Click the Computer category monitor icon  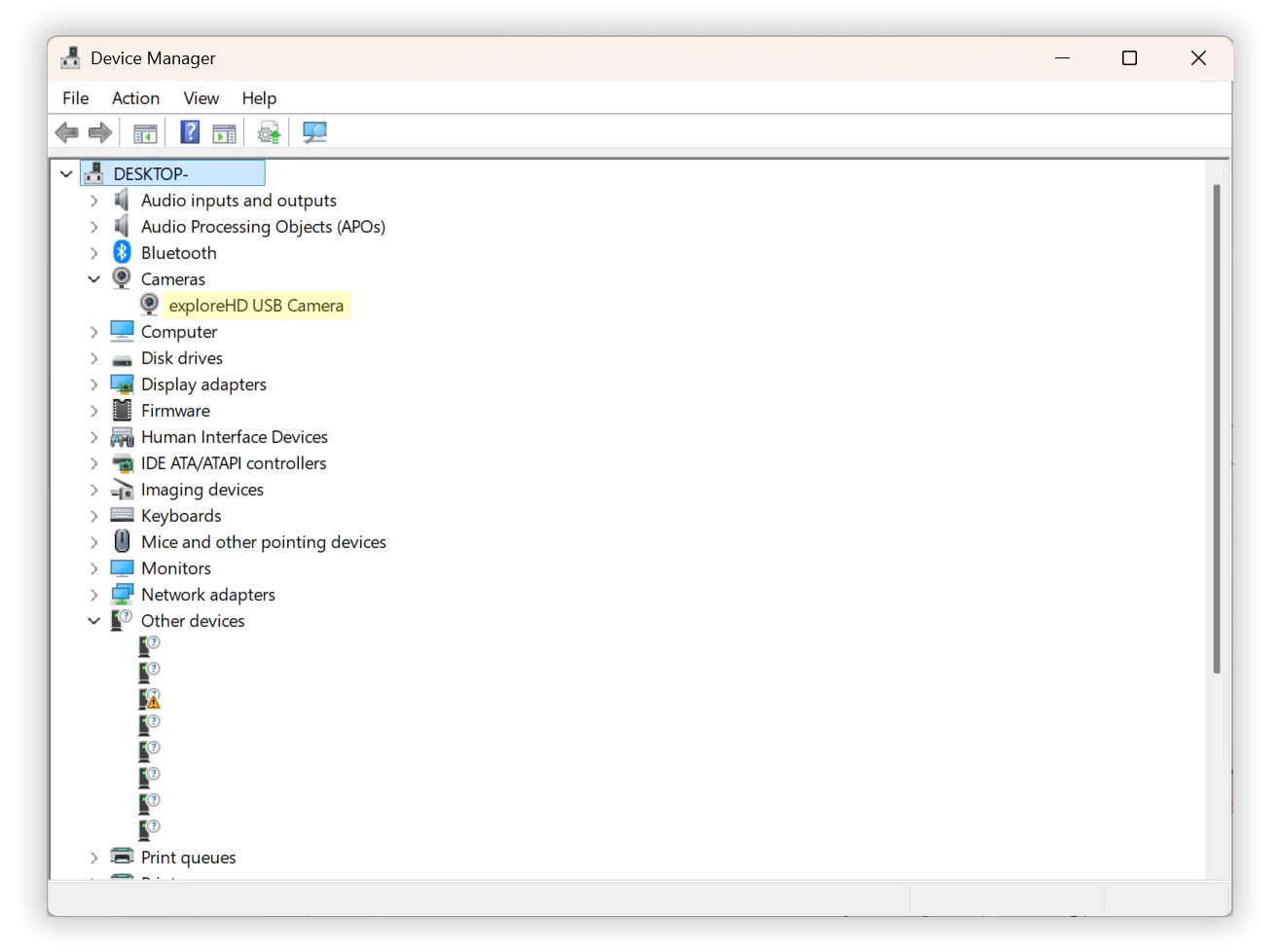123,331
